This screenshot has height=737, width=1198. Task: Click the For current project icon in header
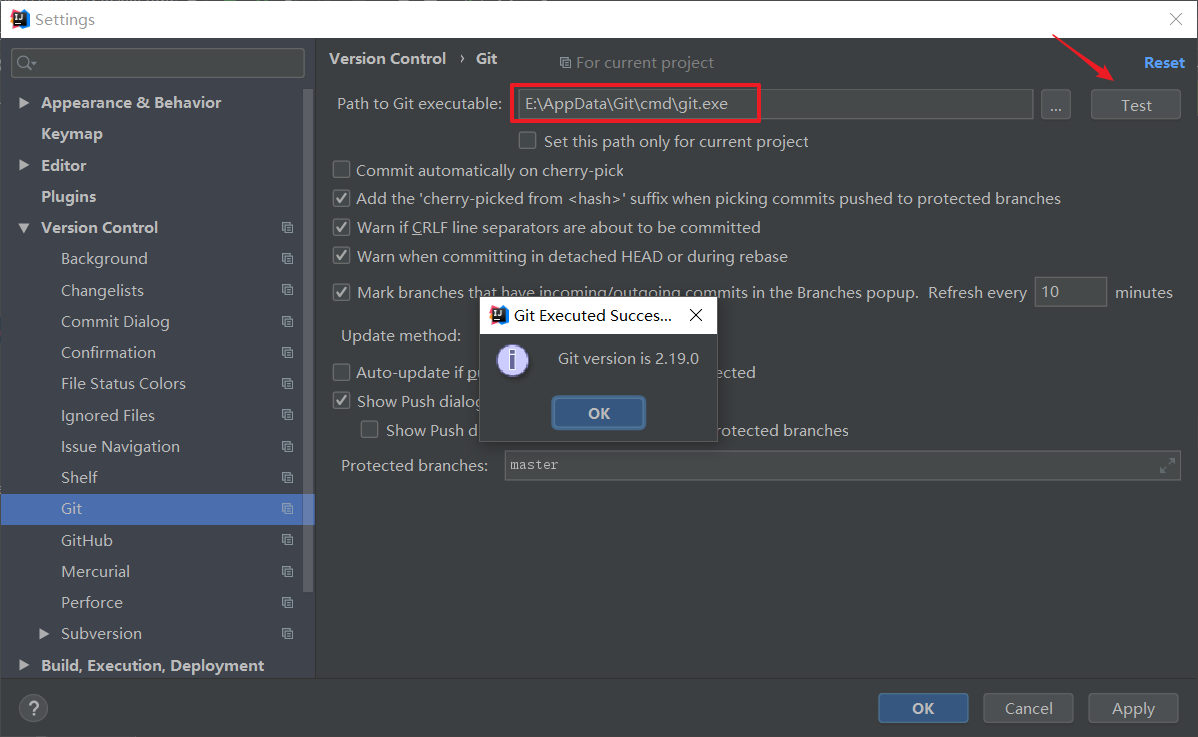point(565,63)
